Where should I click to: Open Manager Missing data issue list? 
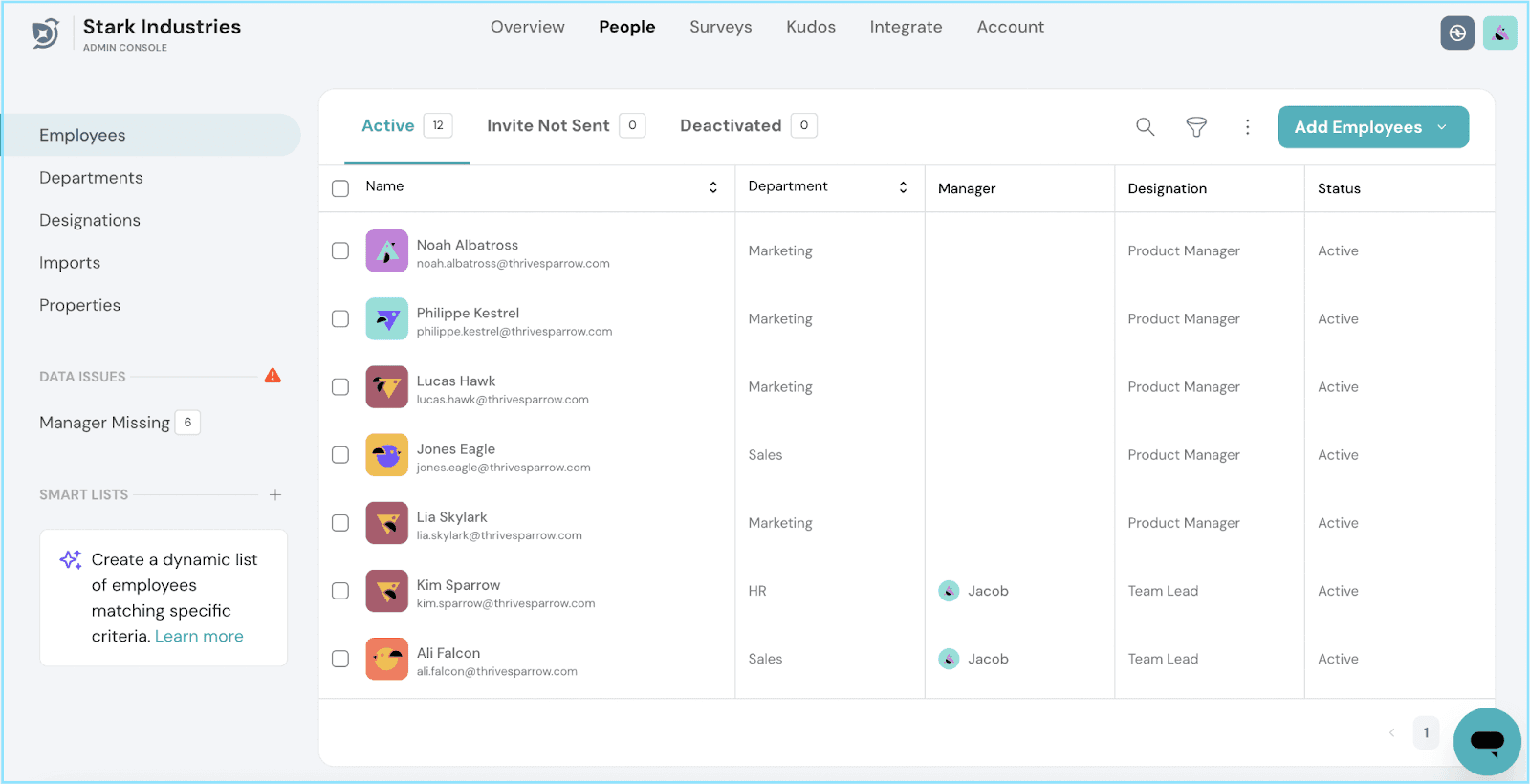[105, 423]
